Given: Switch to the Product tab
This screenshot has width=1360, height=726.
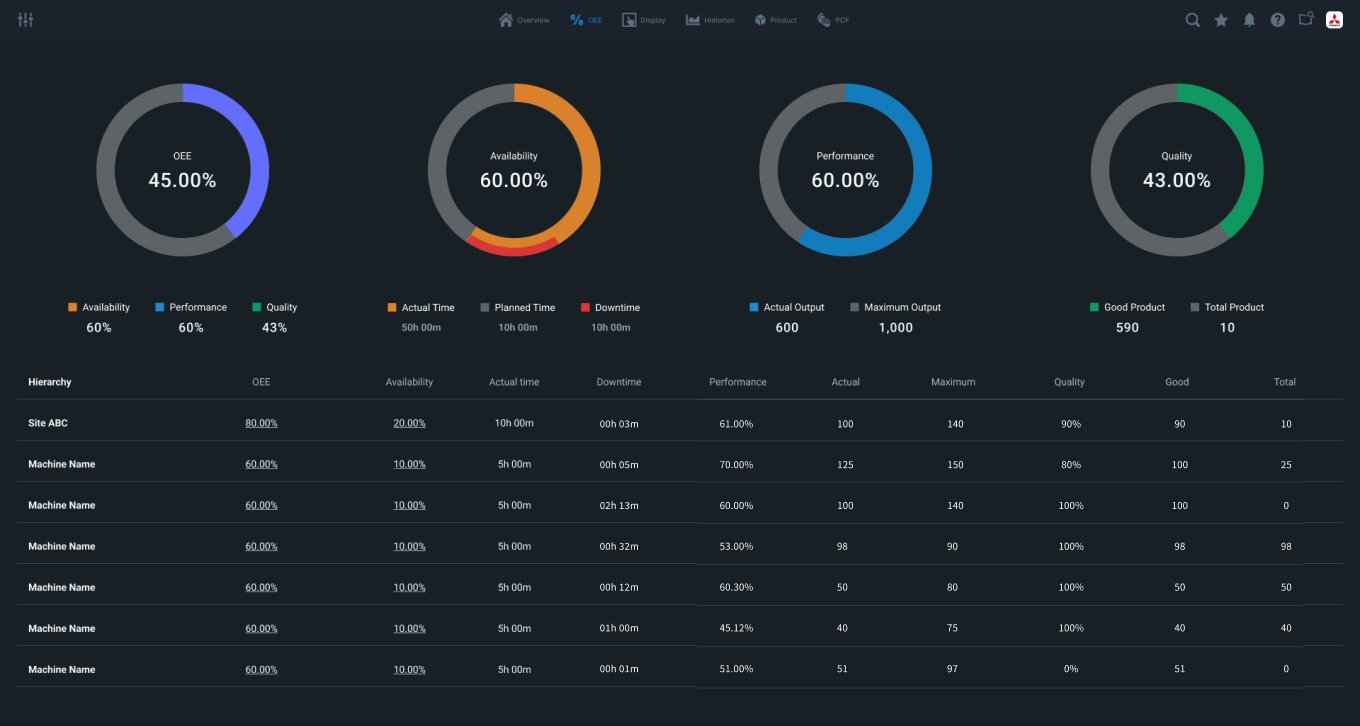Looking at the screenshot, I should 776,20.
